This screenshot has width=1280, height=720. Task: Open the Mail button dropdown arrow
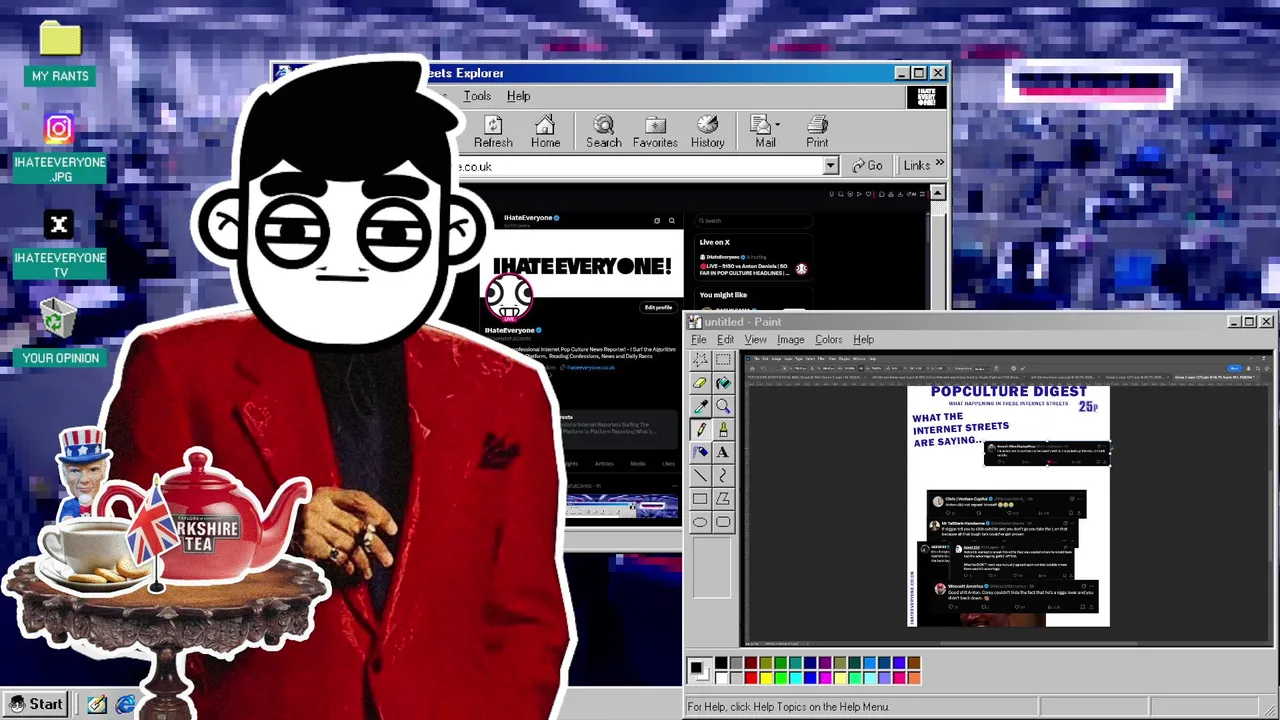tap(778, 125)
